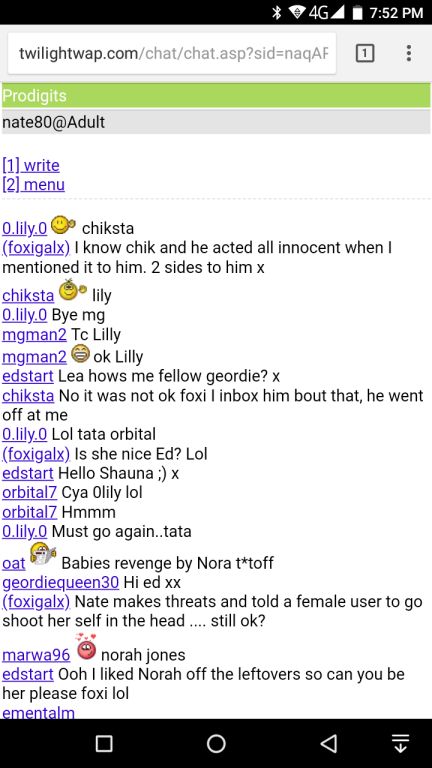Click the waving smiley beside 0.lily.0
This screenshot has height=768, width=432.
(x=64, y=225)
